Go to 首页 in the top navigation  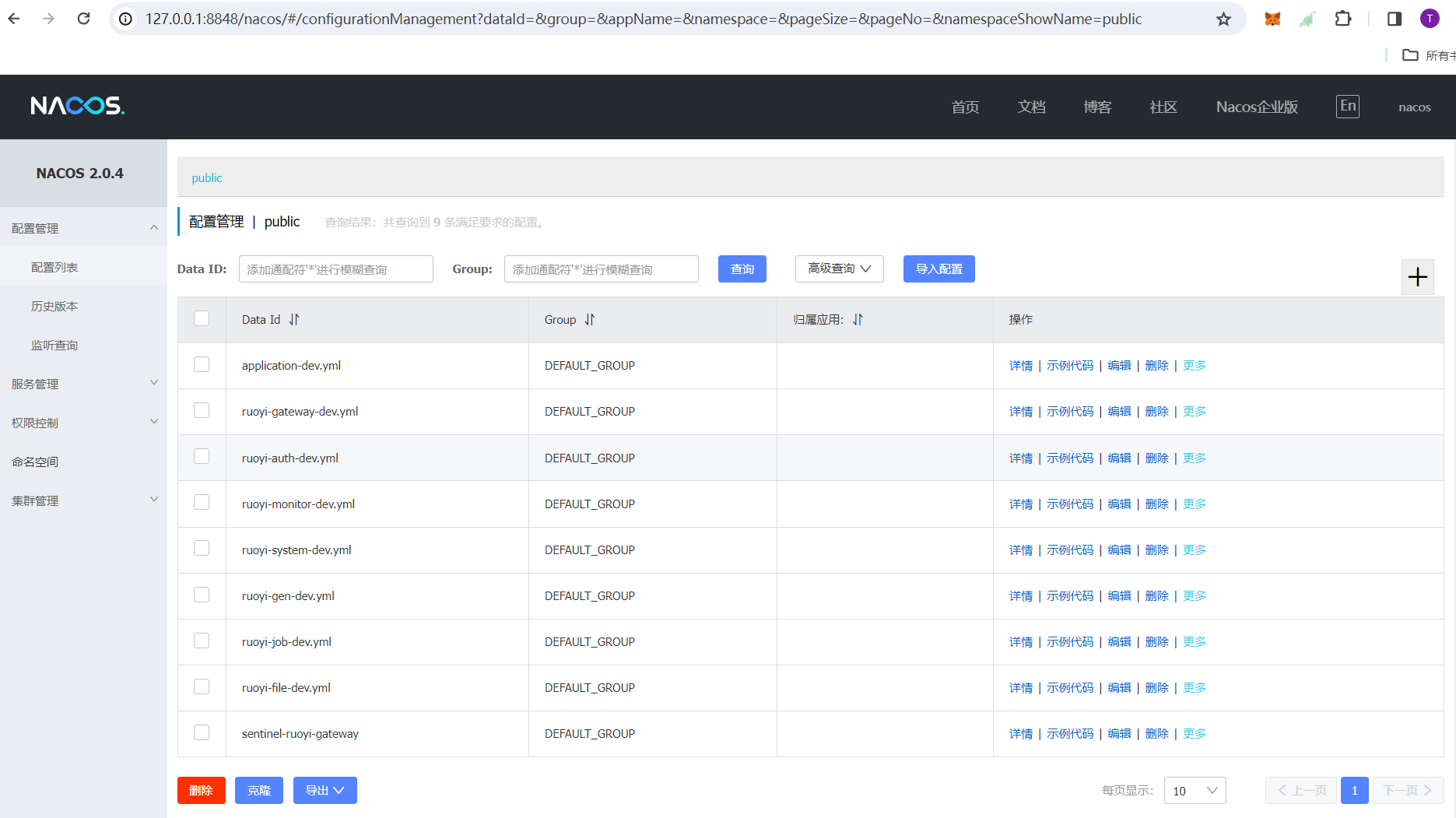tap(965, 107)
